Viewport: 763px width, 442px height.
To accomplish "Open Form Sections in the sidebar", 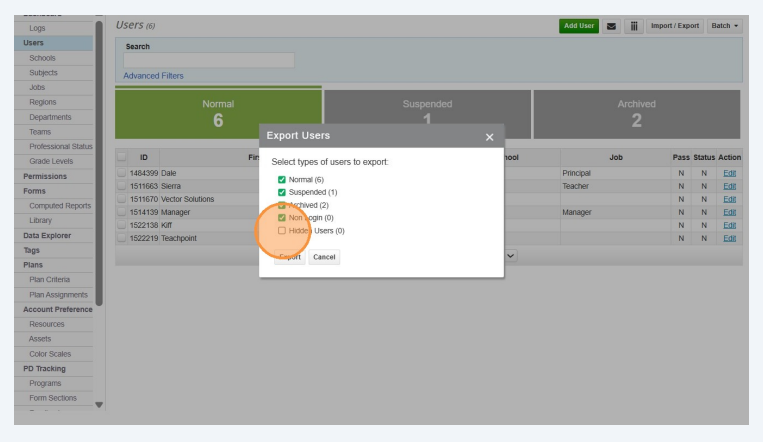I will pos(53,398).
